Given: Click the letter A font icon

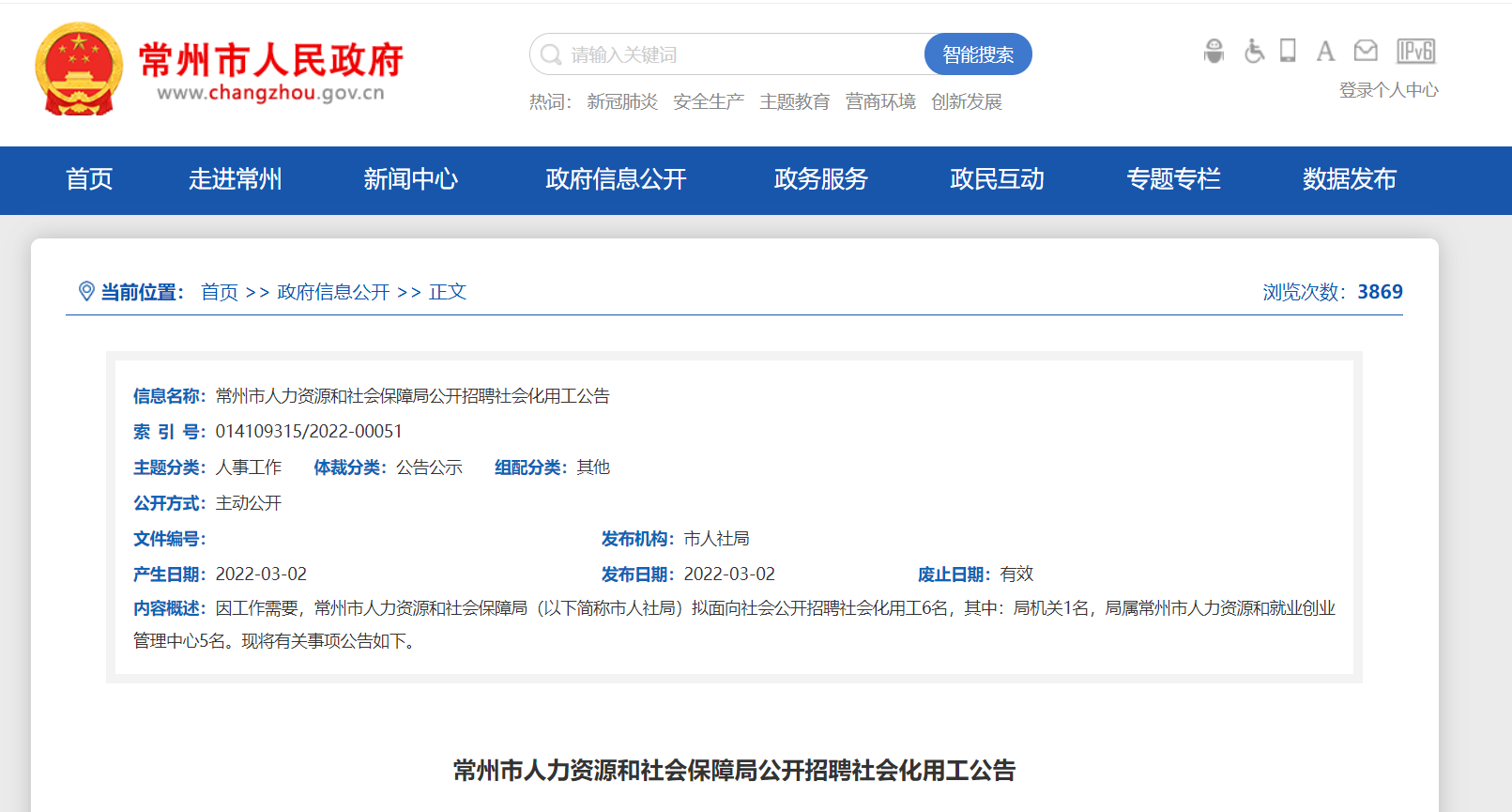Looking at the screenshot, I should click(x=1325, y=51).
